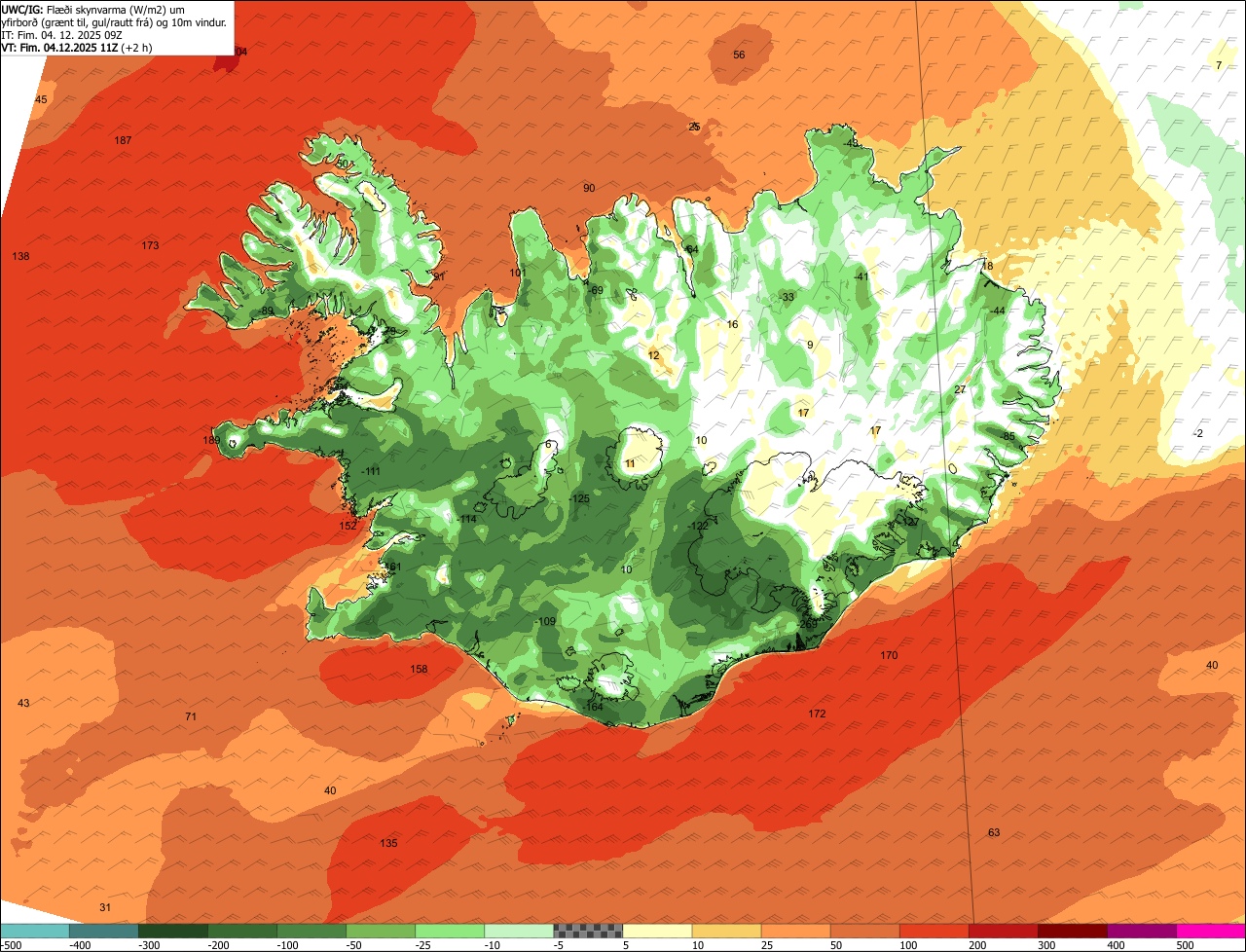Click the 45 value near top left
This screenshot has height=952, width=1246.
41,99
